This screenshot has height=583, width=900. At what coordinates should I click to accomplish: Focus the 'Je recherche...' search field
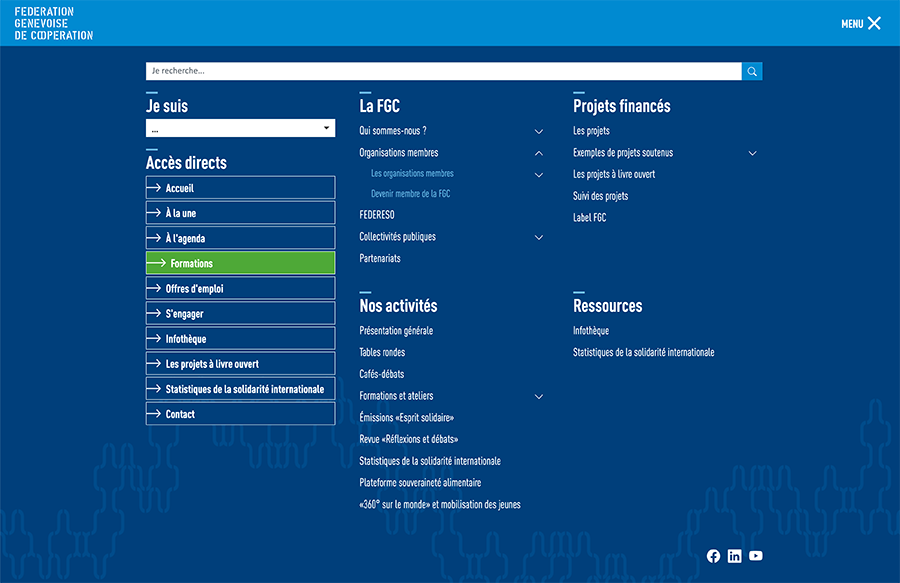(444, 71)
